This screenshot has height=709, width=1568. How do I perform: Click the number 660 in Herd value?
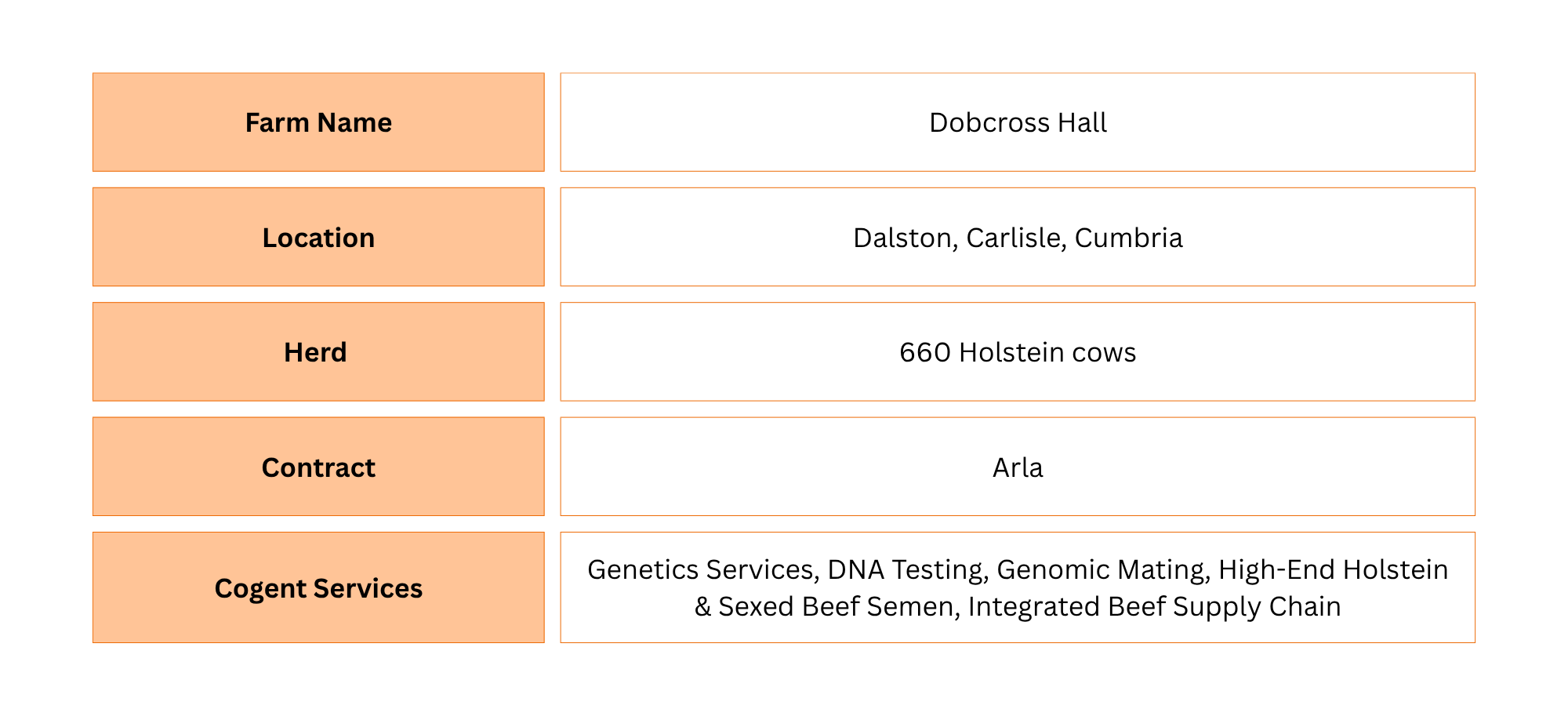(x=924, y=352)
